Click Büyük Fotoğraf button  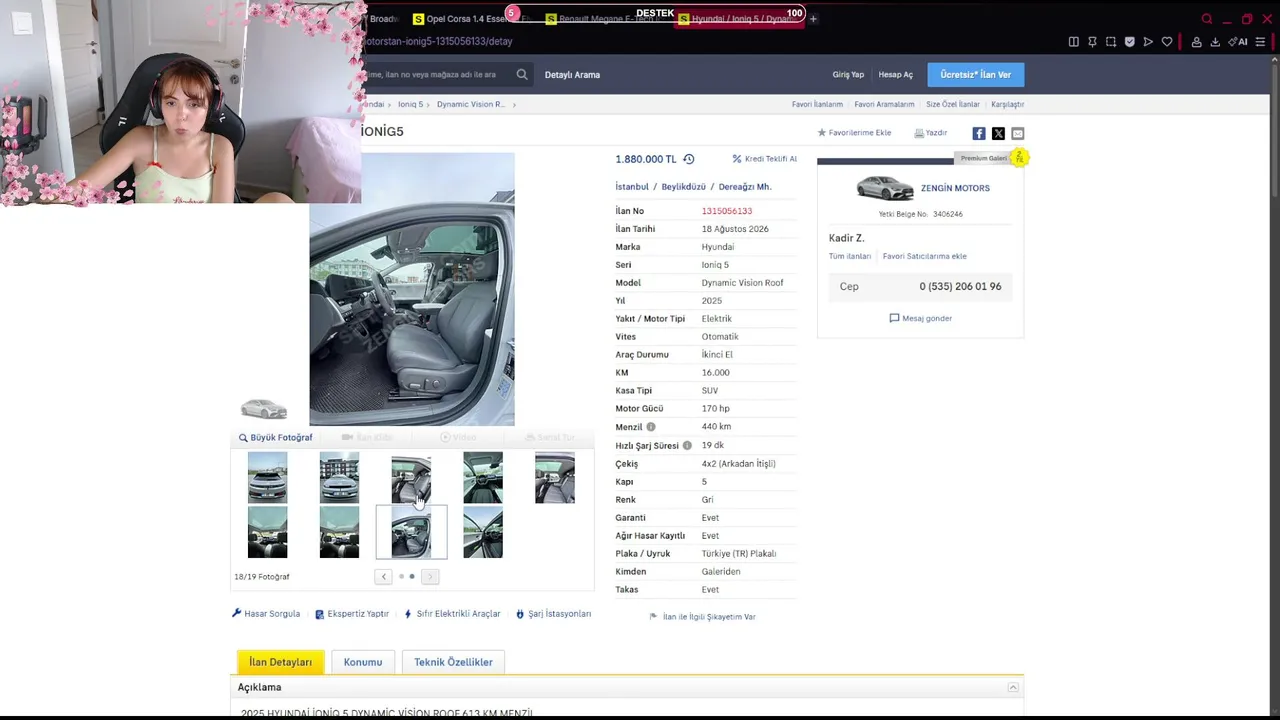coord(276,437)
